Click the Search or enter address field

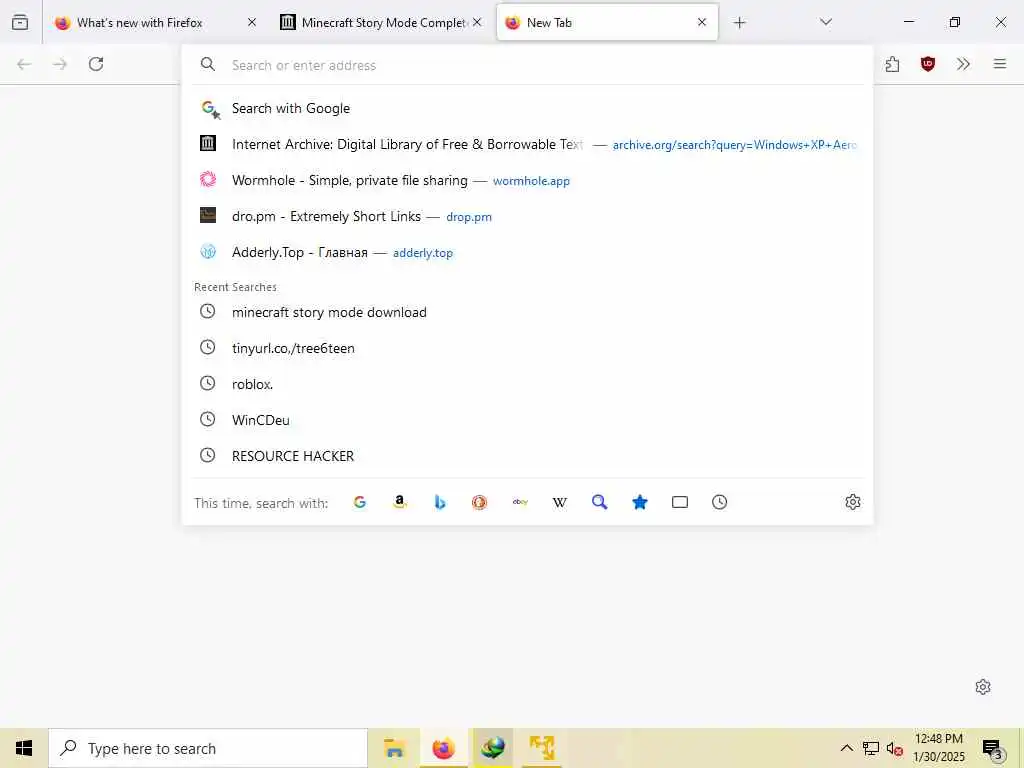[x=527, y=65]
